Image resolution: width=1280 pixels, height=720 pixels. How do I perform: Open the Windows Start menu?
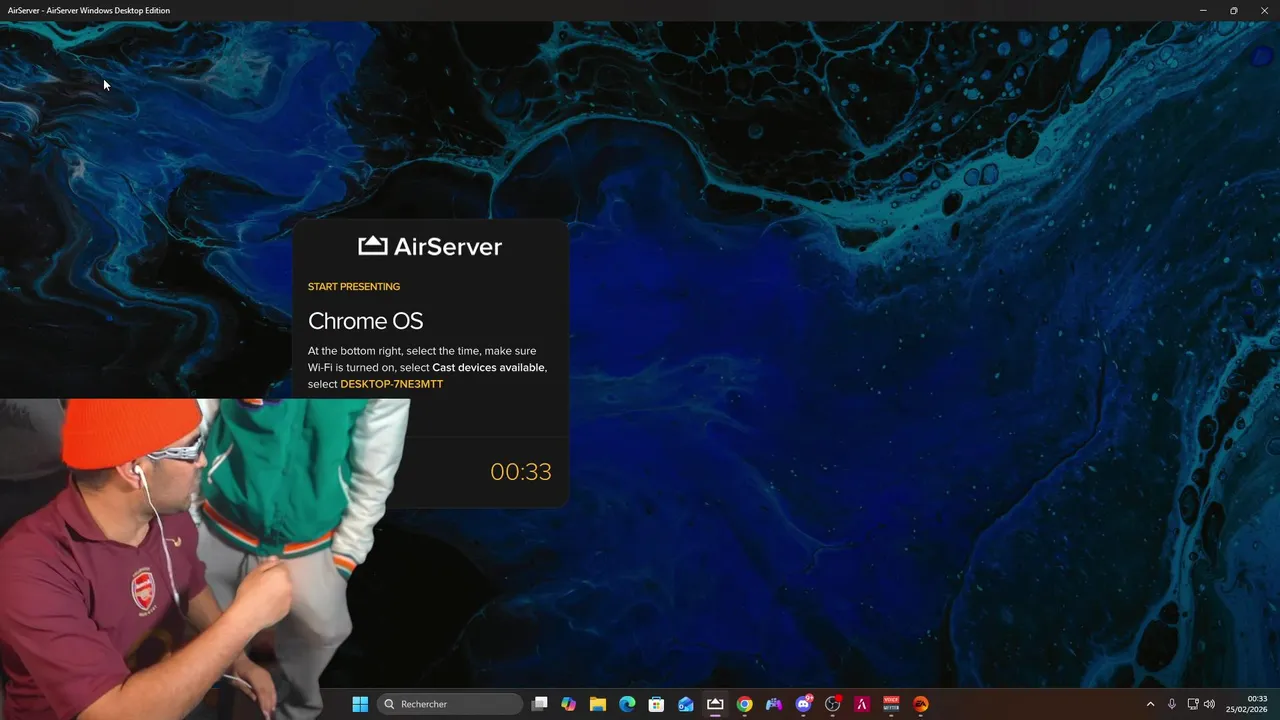[360, 704]
